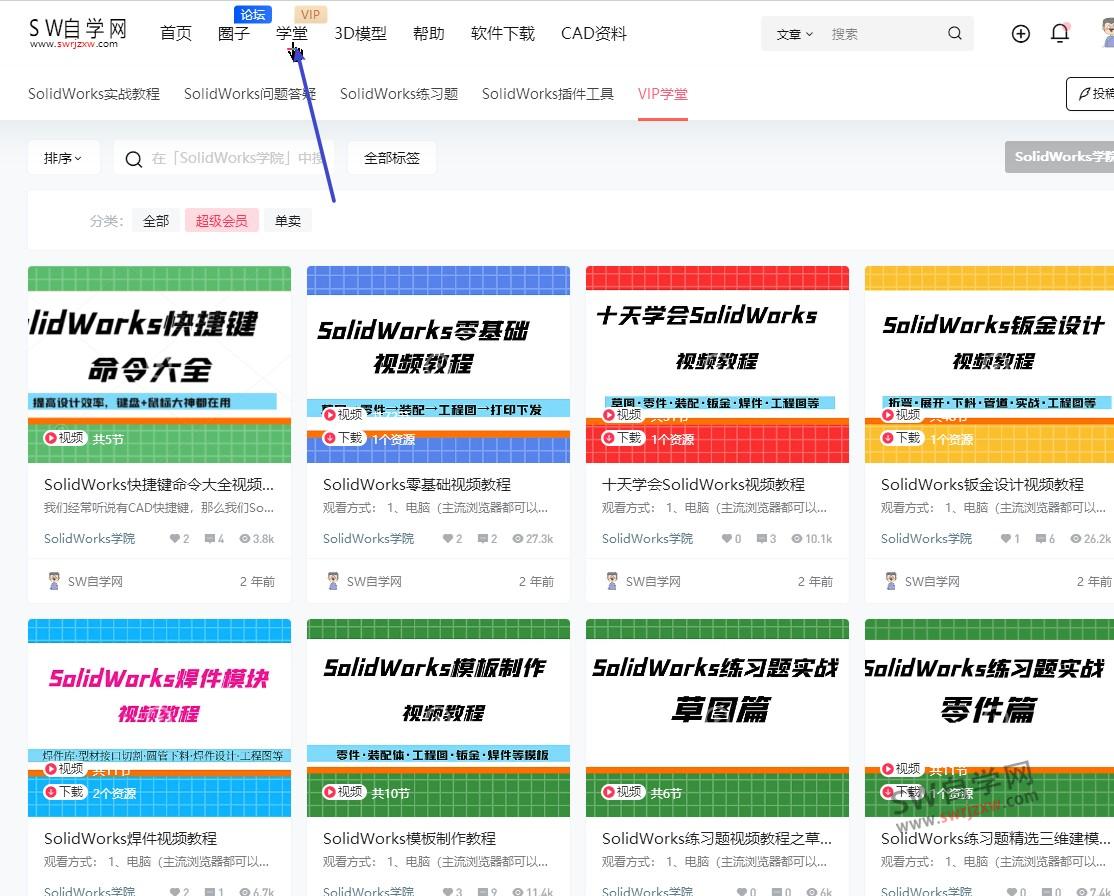Open the notification bell icon
The width and height of the screenshot is (1114, 896).
click(x=1060, y=33)
